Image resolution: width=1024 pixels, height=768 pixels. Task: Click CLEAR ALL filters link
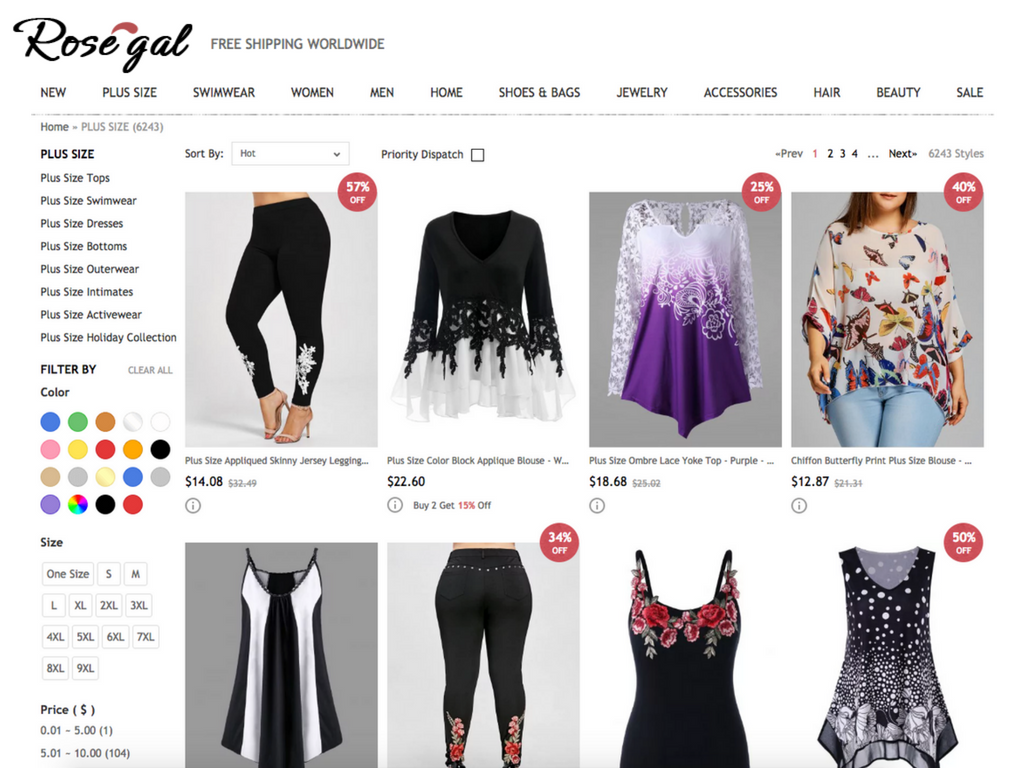pos(150,370)
